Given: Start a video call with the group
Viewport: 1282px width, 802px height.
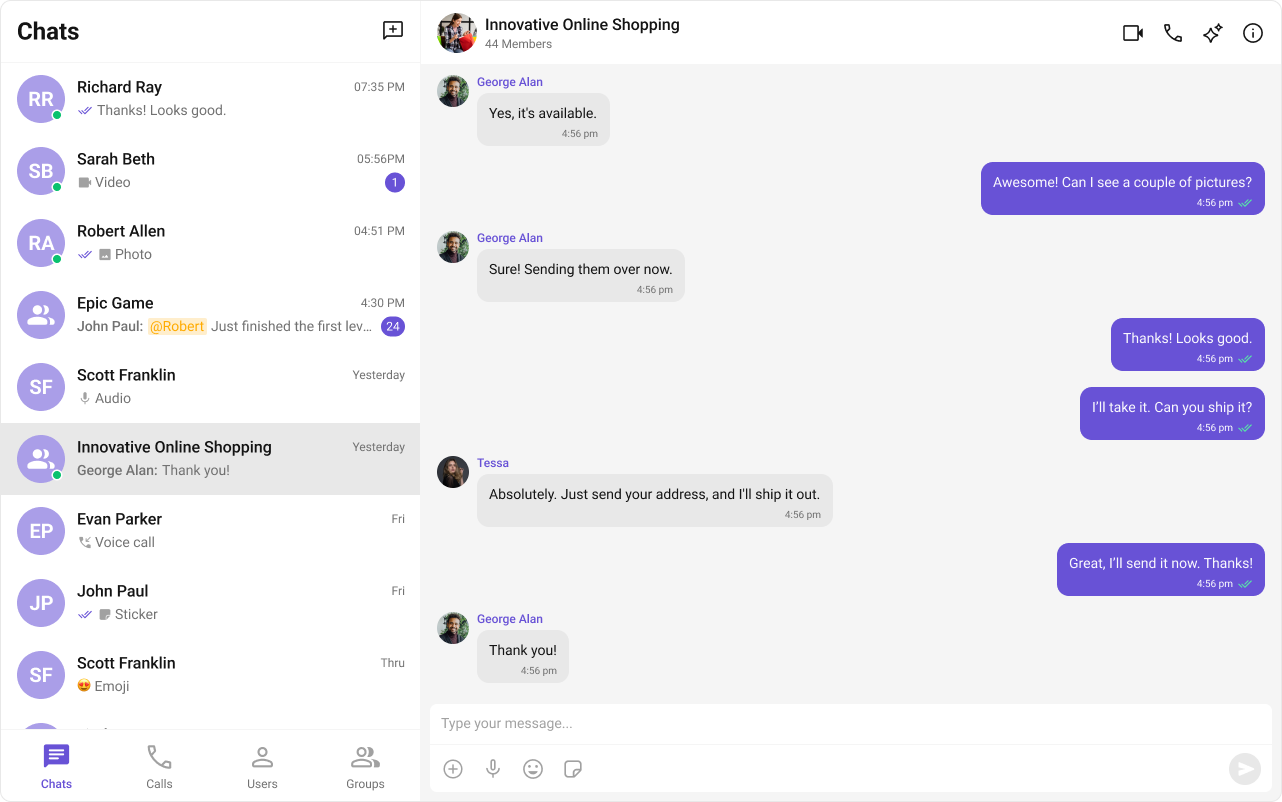Looking at the screenshot, I should click(x=1132, y=32).
